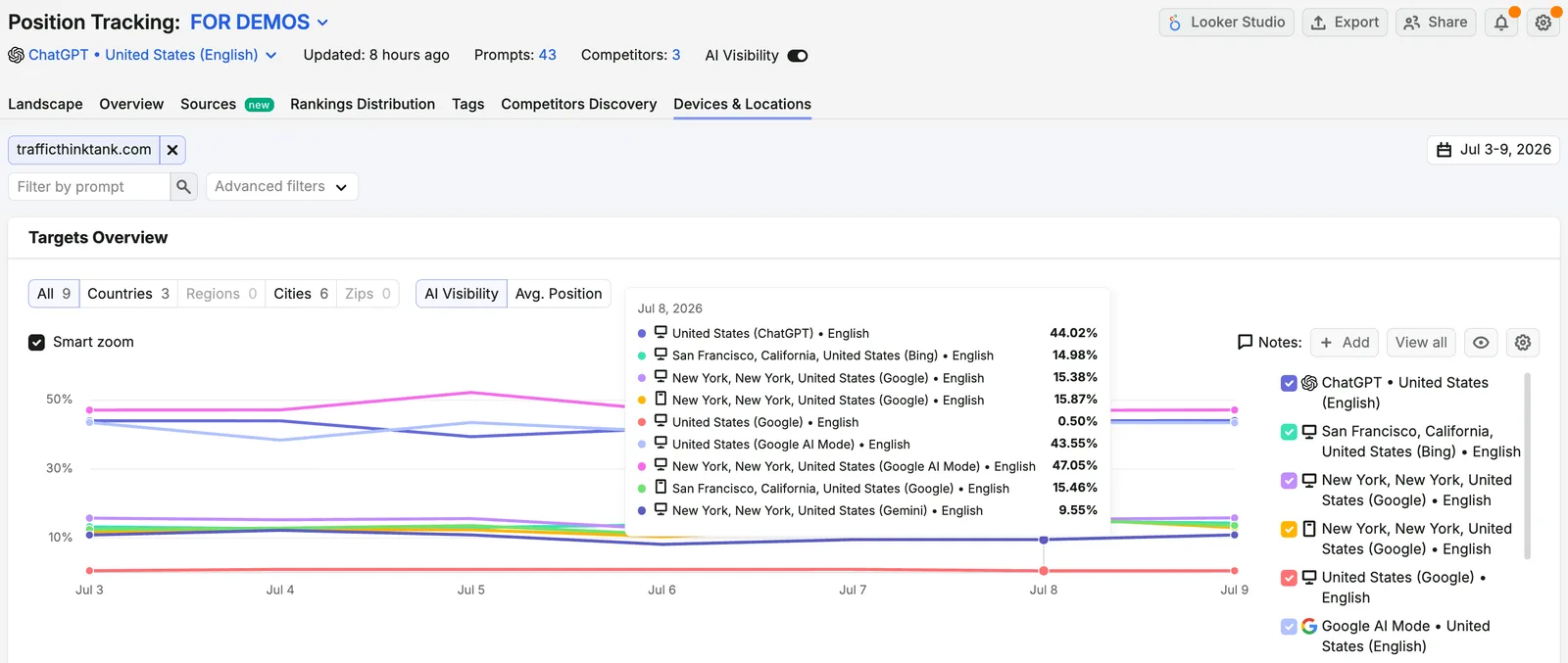The image size is (1568, 663).
Task: Click the Targets Overview heading
Action: coord(98,238)
